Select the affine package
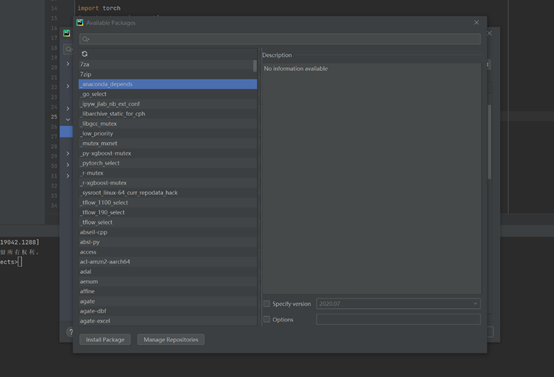 167,291
